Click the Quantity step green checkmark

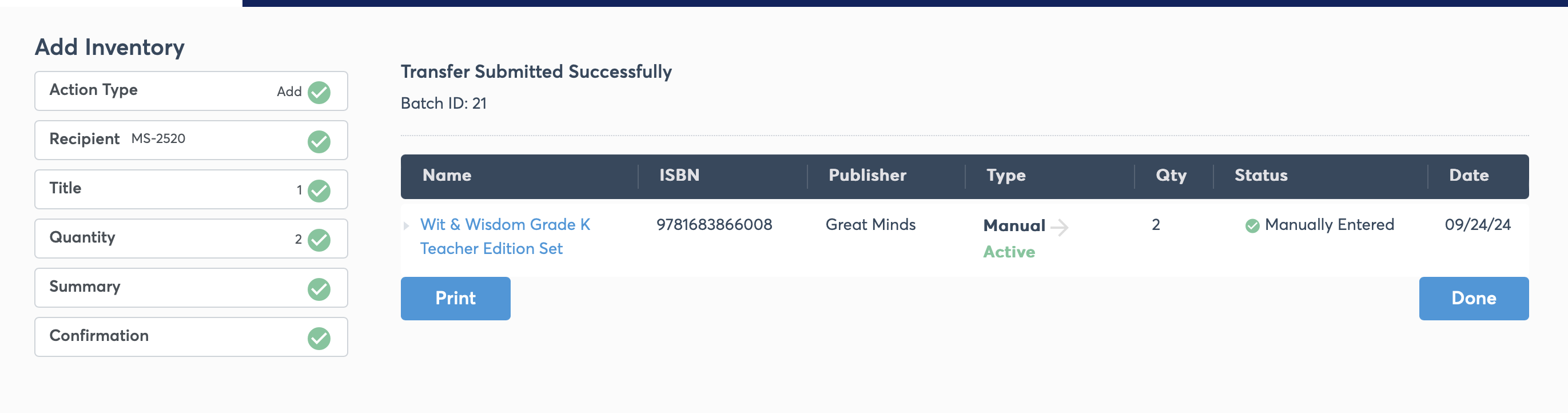(x=319, y=240)
